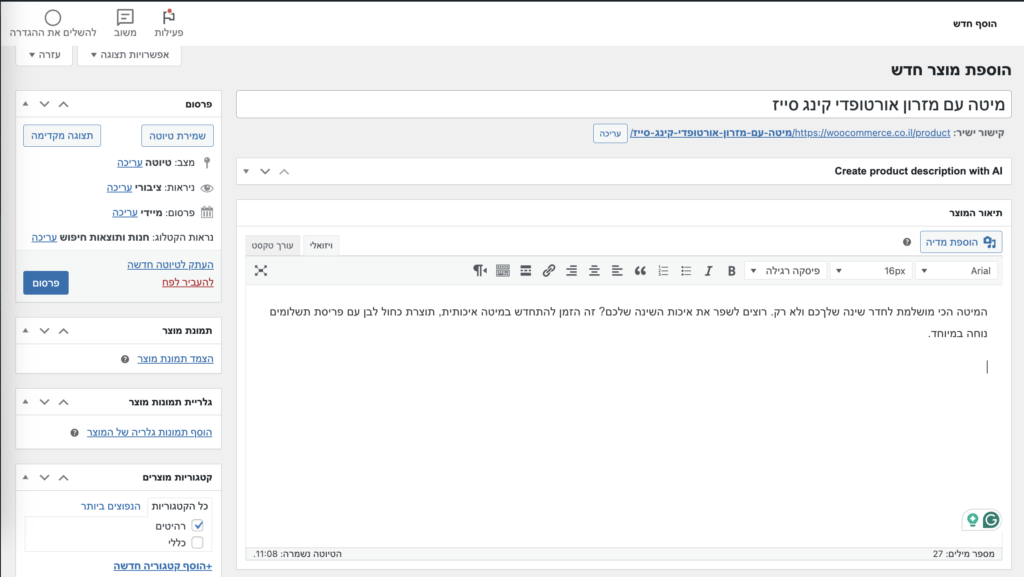Toggle Create product description with AI panel
The height and width of the screenshot is (577, 1024).
[x=246, y=171]
